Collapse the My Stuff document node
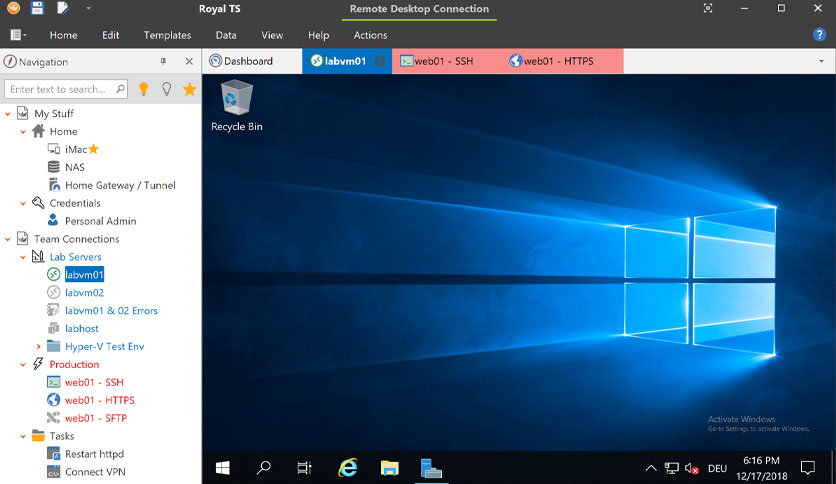Screen dimensions: 836x484 7,114
